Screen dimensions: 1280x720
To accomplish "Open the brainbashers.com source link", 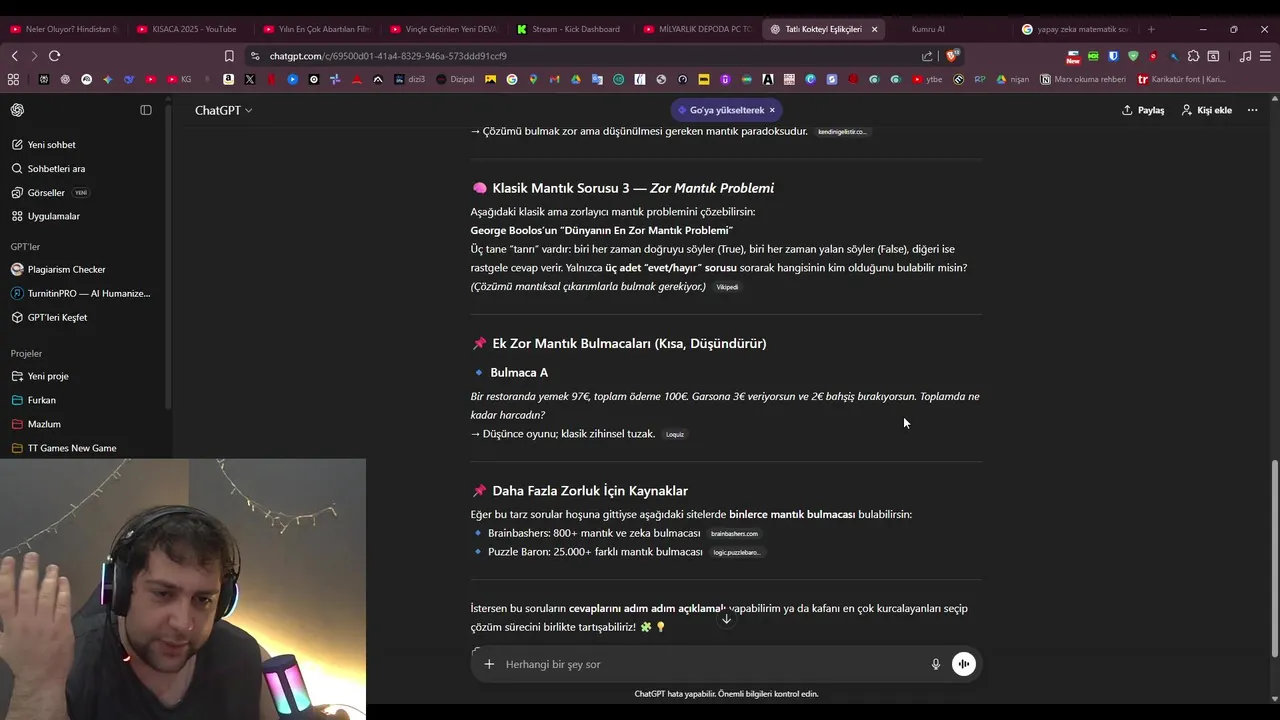I will (x=734, y=534).
